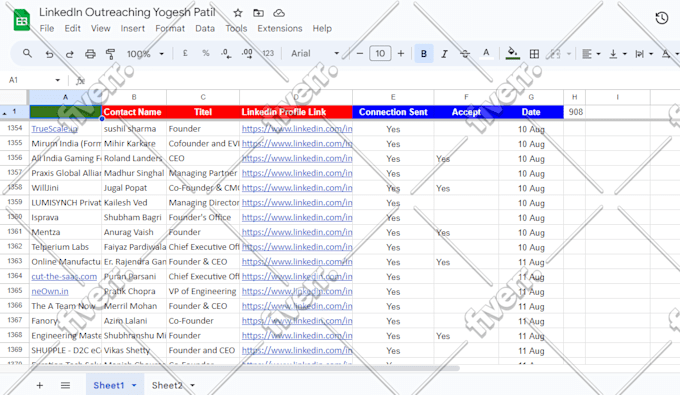Open the text color picker

tap(486, 54)
